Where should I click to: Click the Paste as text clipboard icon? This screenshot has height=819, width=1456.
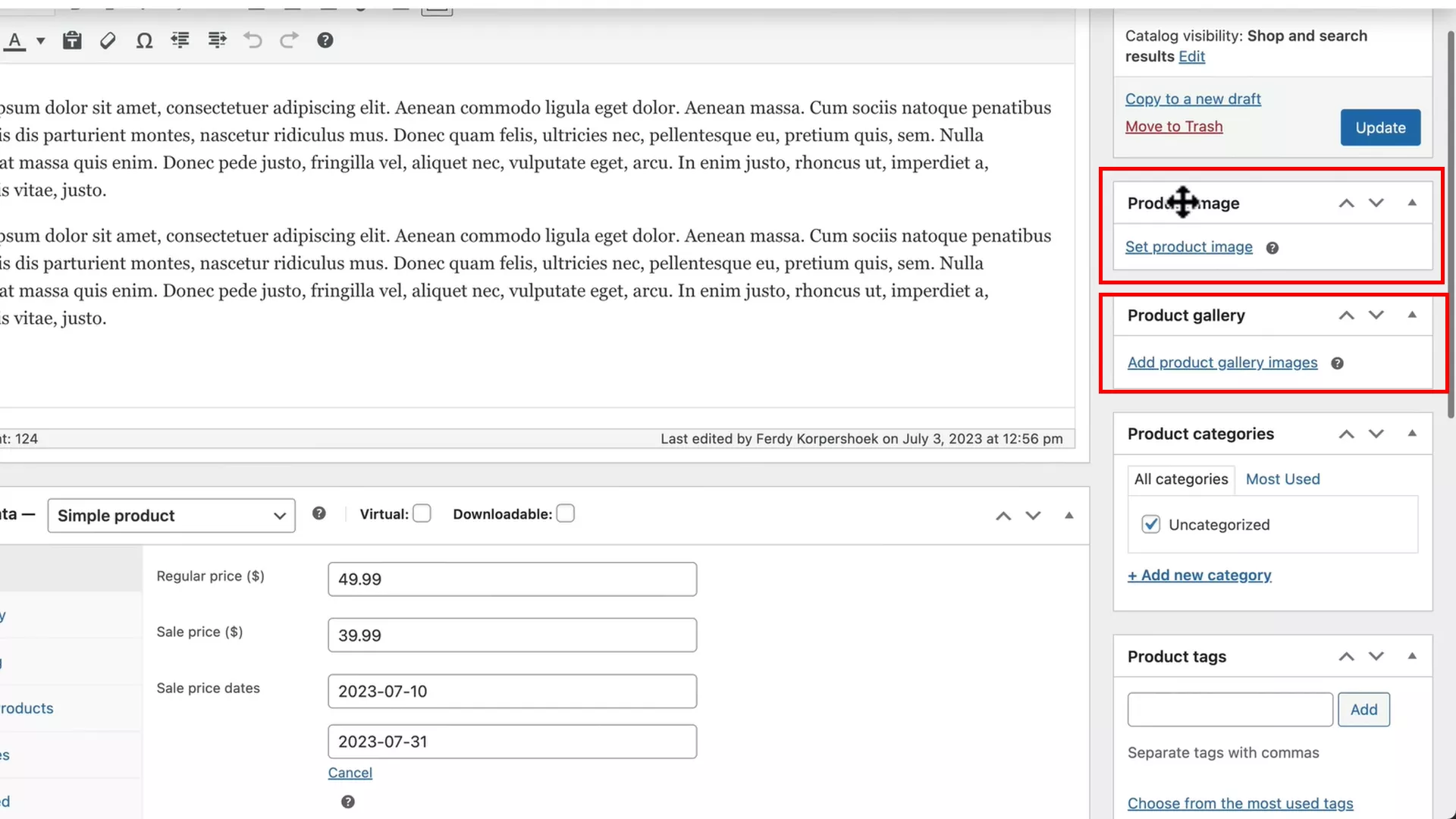click(x=72, y=40)
